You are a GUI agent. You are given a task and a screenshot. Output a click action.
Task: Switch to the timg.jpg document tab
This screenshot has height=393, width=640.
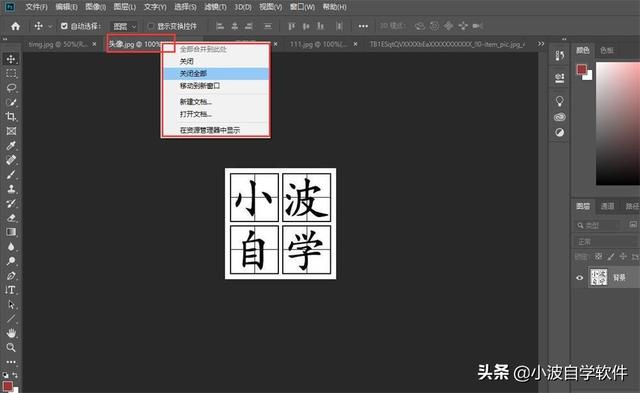pos(58,44)
